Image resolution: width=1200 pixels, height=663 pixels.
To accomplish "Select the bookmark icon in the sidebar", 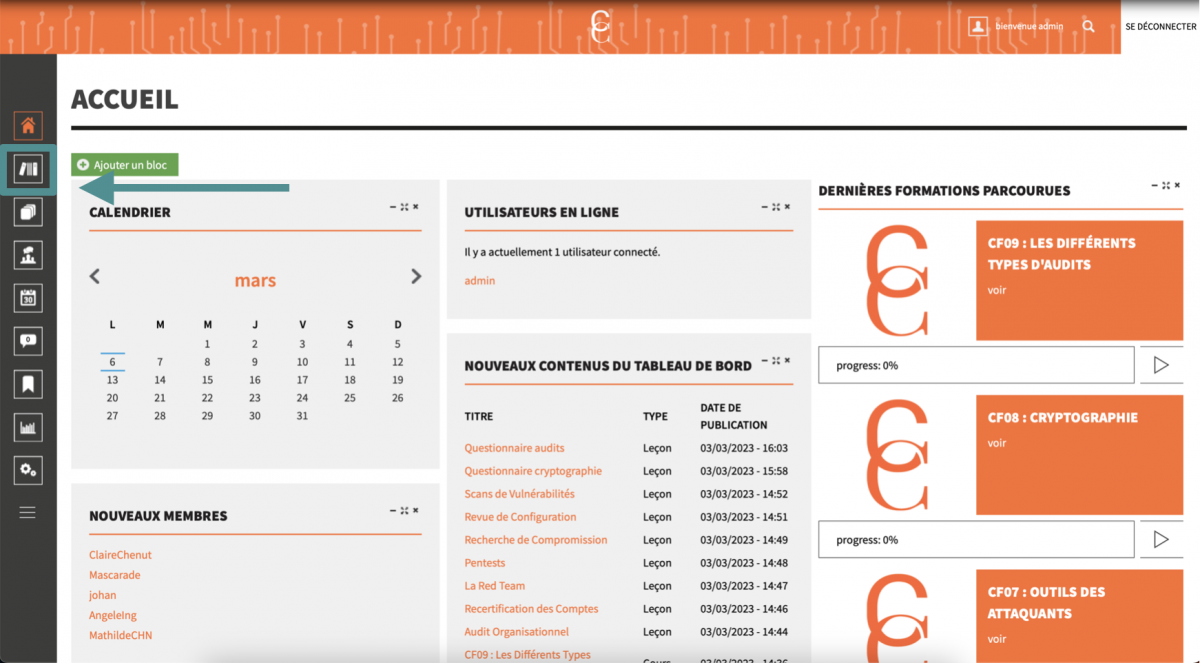I will [27, 383].
